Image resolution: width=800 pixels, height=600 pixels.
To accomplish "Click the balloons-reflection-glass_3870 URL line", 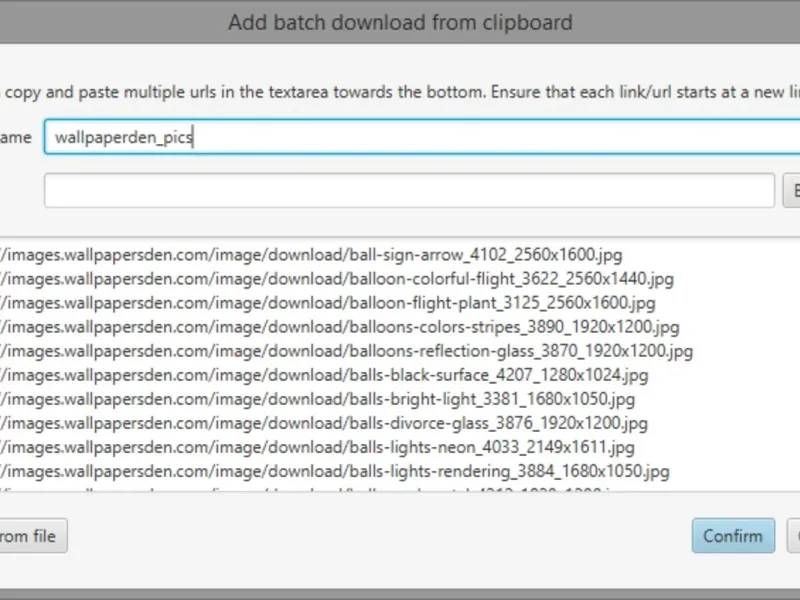I will coord(346,351).
